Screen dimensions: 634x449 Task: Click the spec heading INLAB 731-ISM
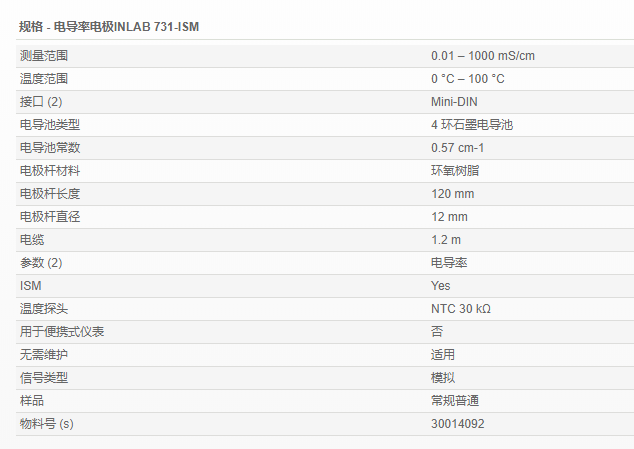(x=108, y=27)
